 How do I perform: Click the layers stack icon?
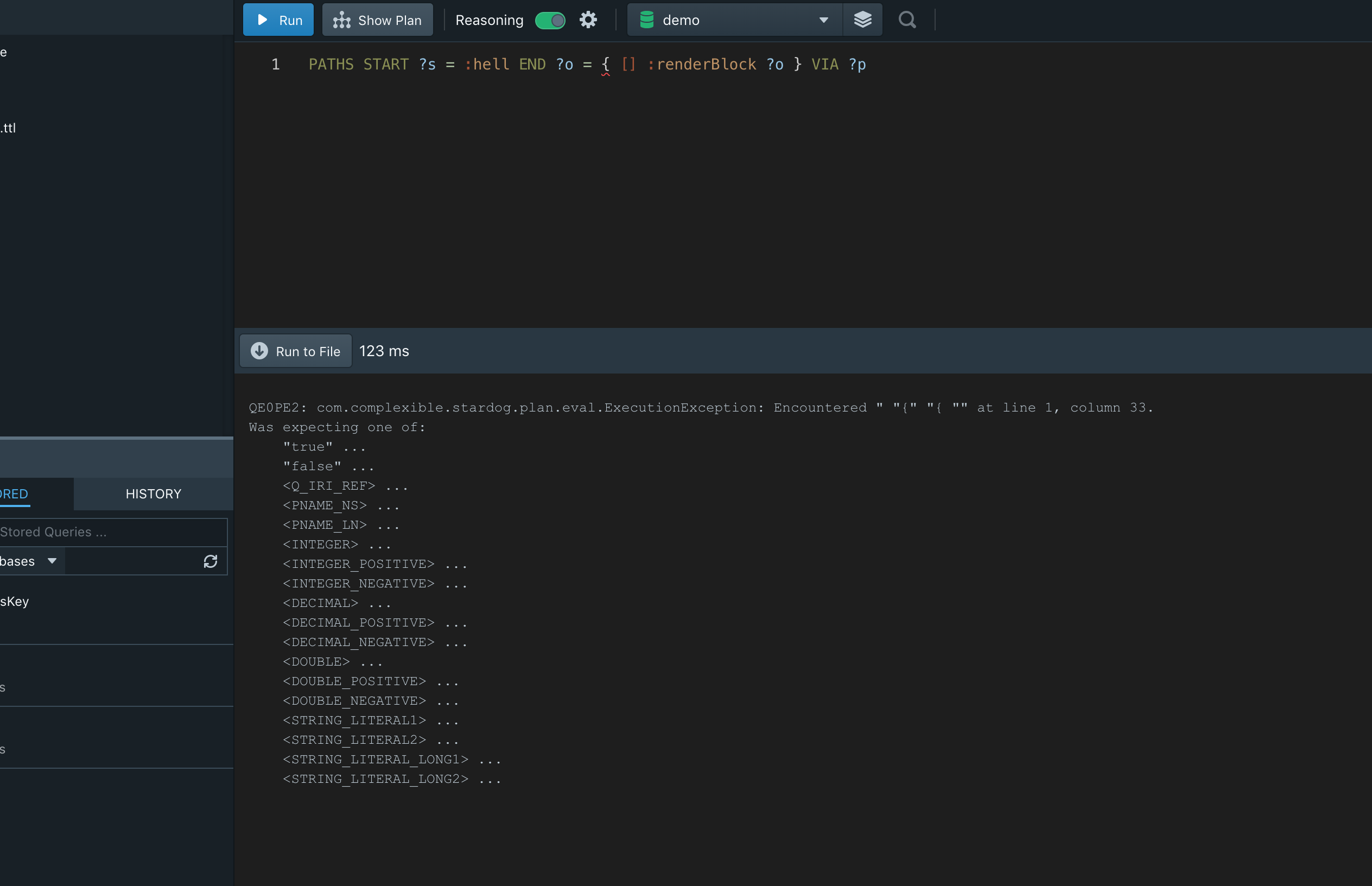click(x=862, y=20)
